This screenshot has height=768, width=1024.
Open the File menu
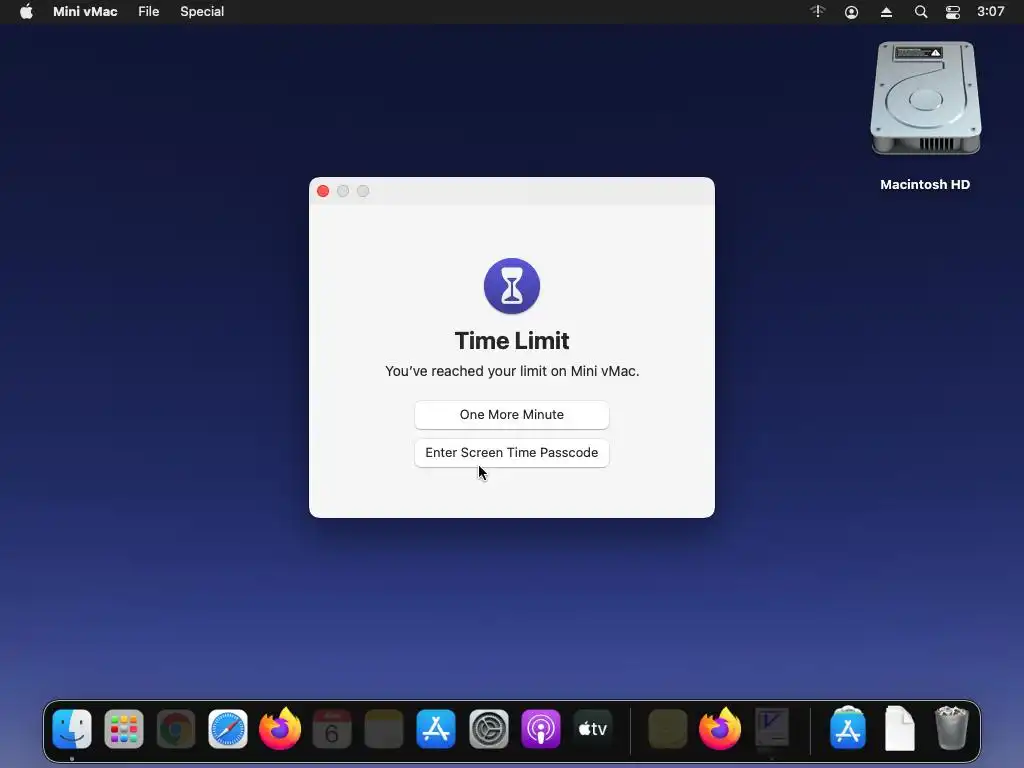tap(148, 12)
